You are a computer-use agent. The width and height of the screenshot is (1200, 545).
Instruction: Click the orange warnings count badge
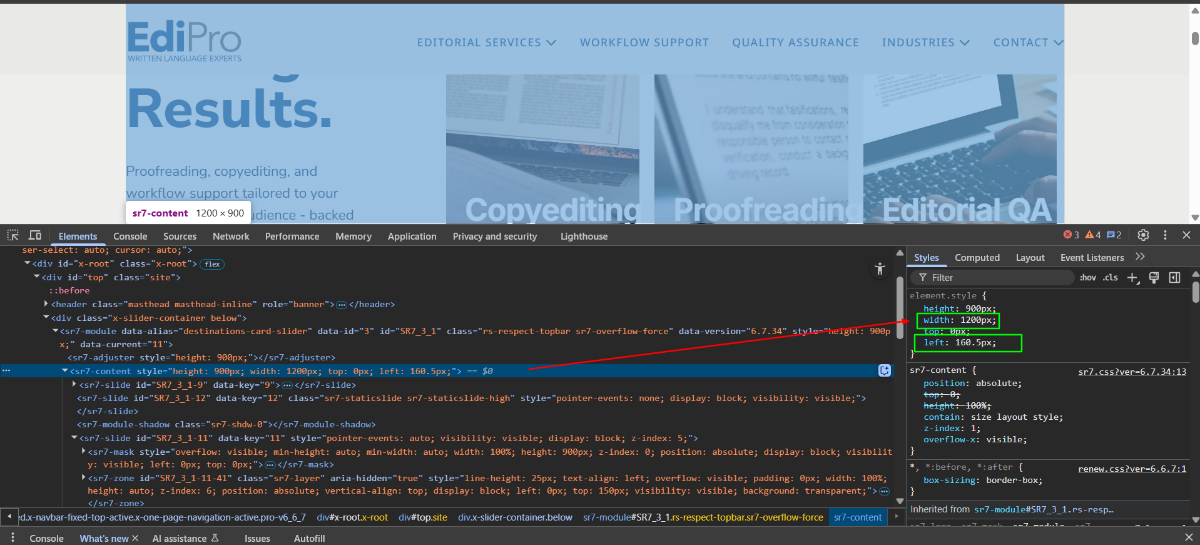coord(1093,236)
